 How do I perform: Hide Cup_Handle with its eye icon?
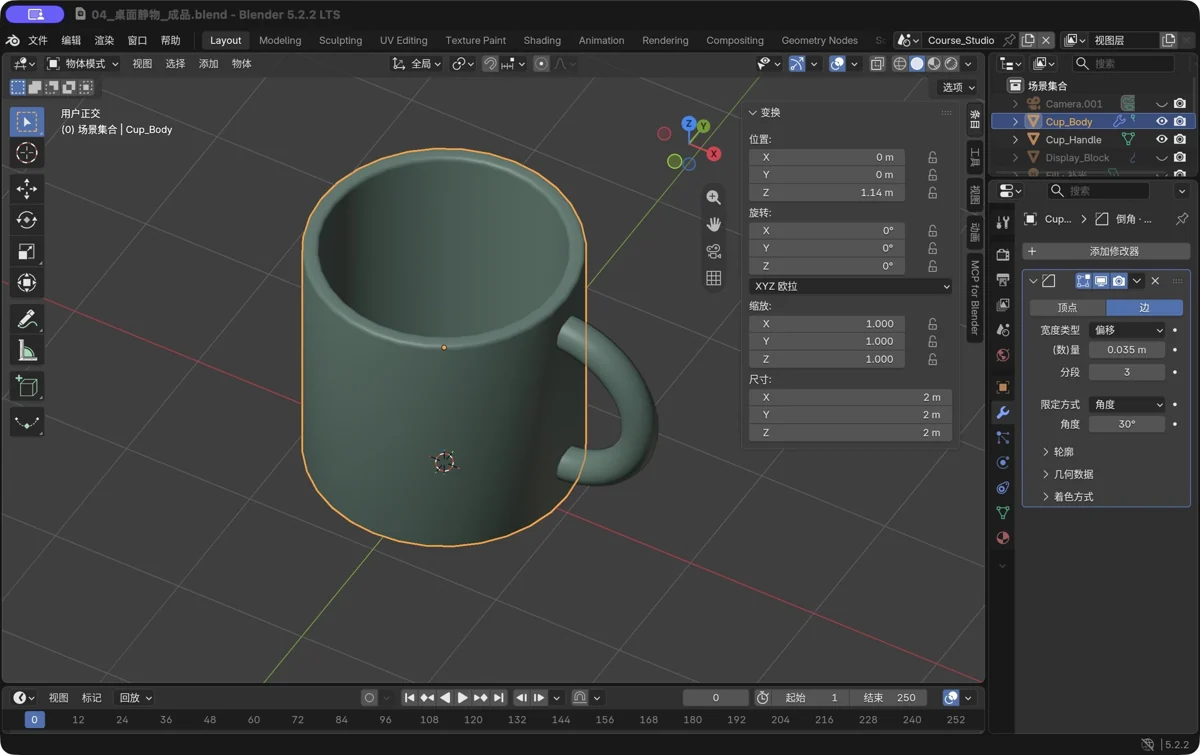point(1162,140)
